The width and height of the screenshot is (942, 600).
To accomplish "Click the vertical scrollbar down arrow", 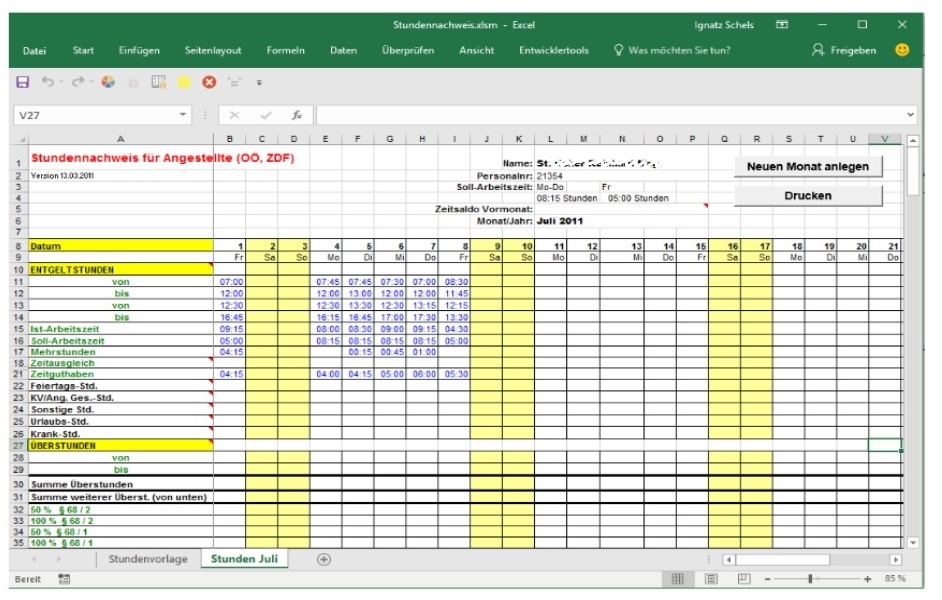I will click(x=913, y=543).
